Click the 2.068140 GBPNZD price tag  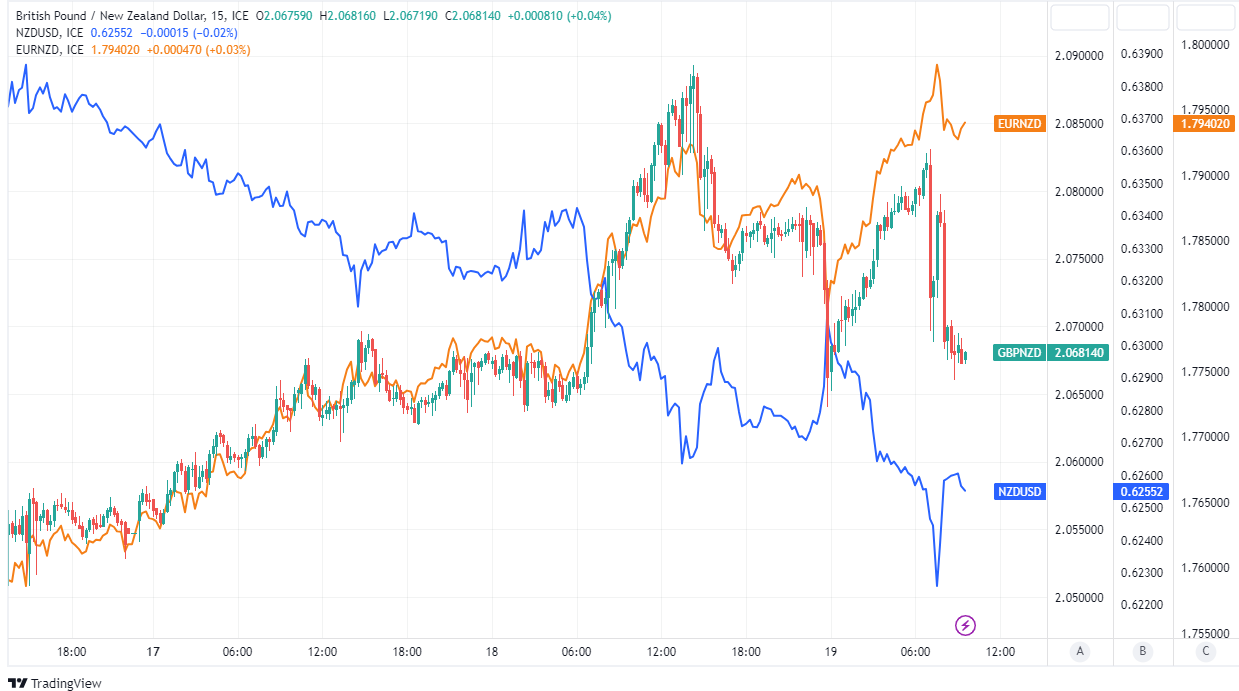tap(1078, 352)
